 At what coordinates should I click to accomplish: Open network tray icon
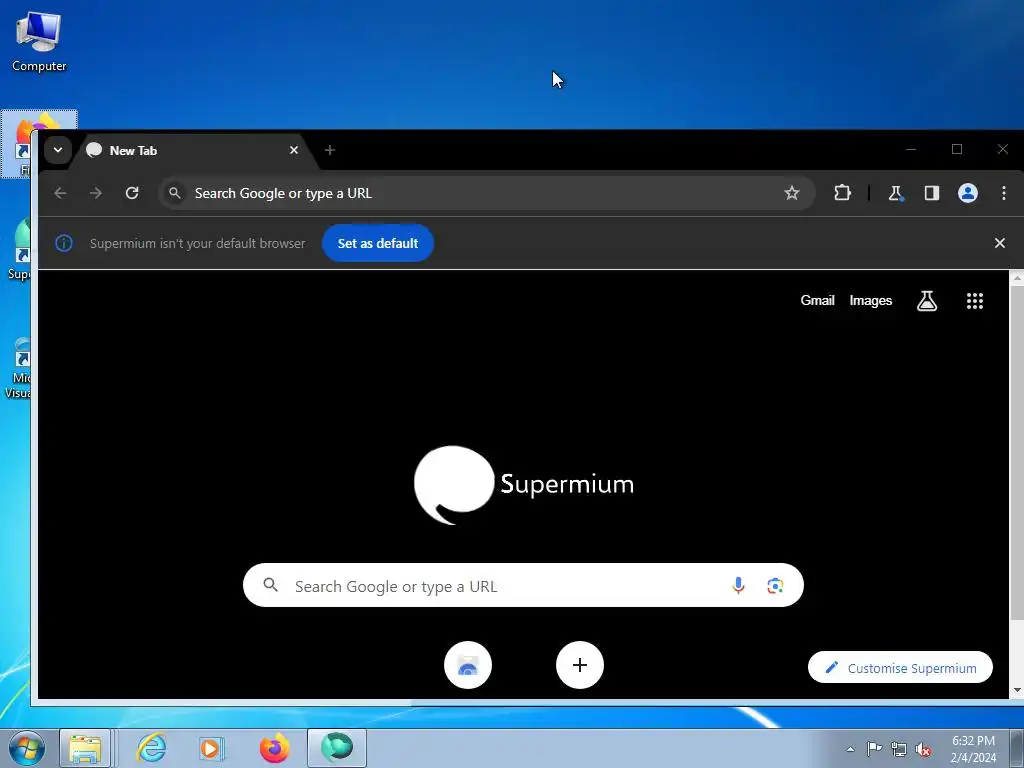[x=899, y=749]
